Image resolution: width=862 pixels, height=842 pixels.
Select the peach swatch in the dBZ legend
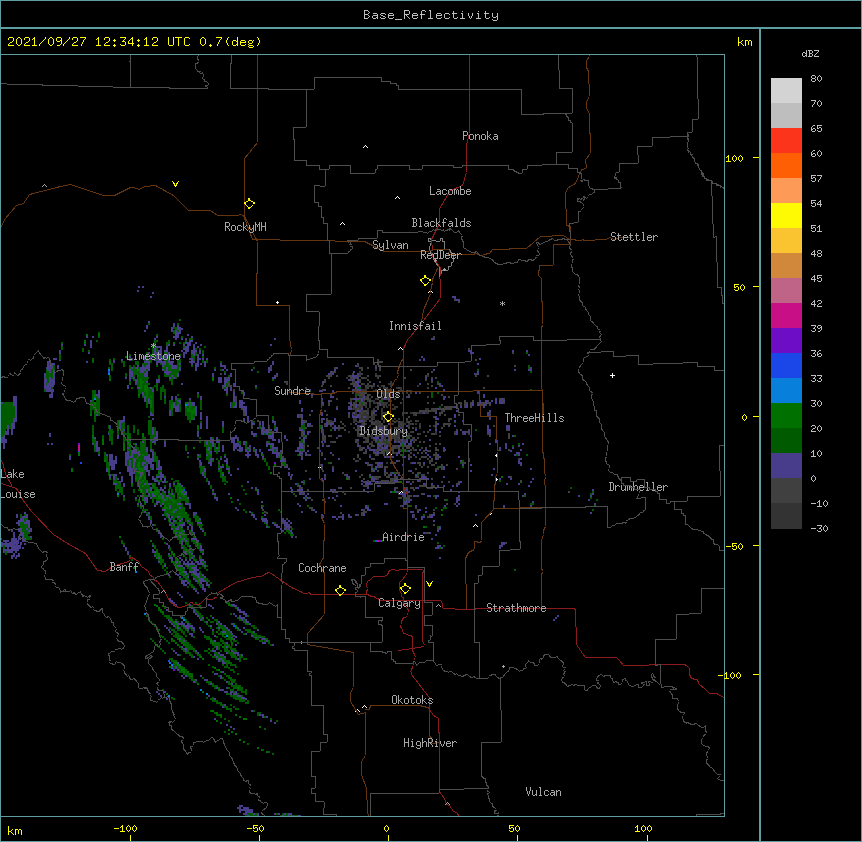(x=786, y=190)
